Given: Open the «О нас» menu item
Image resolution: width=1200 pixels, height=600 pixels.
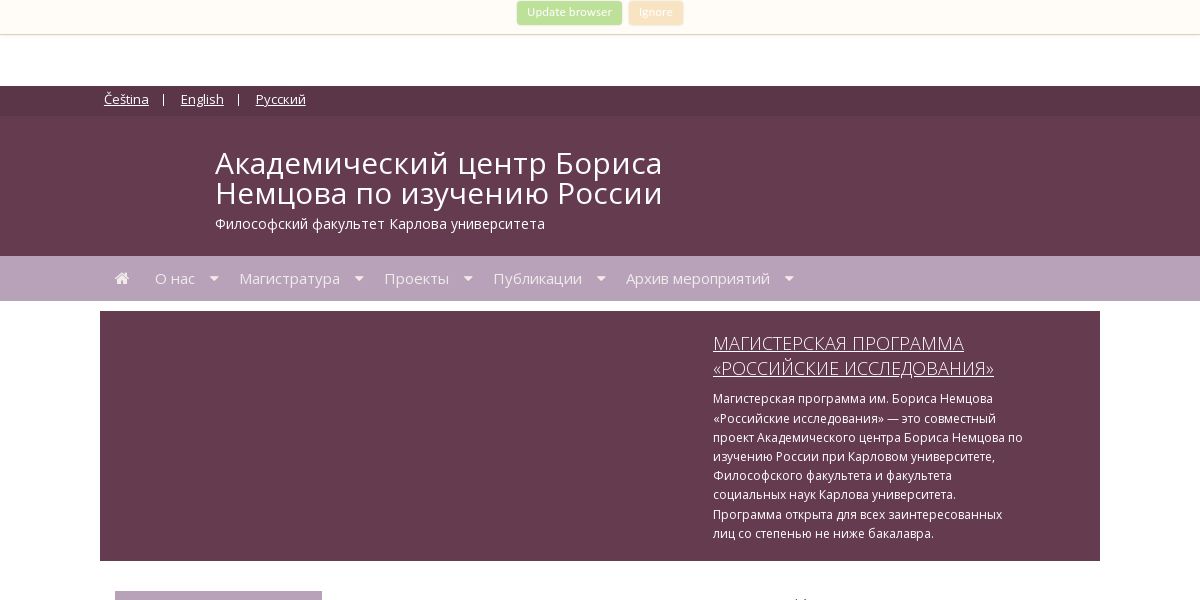Looking at the screenshot, I should click(175, 279).
